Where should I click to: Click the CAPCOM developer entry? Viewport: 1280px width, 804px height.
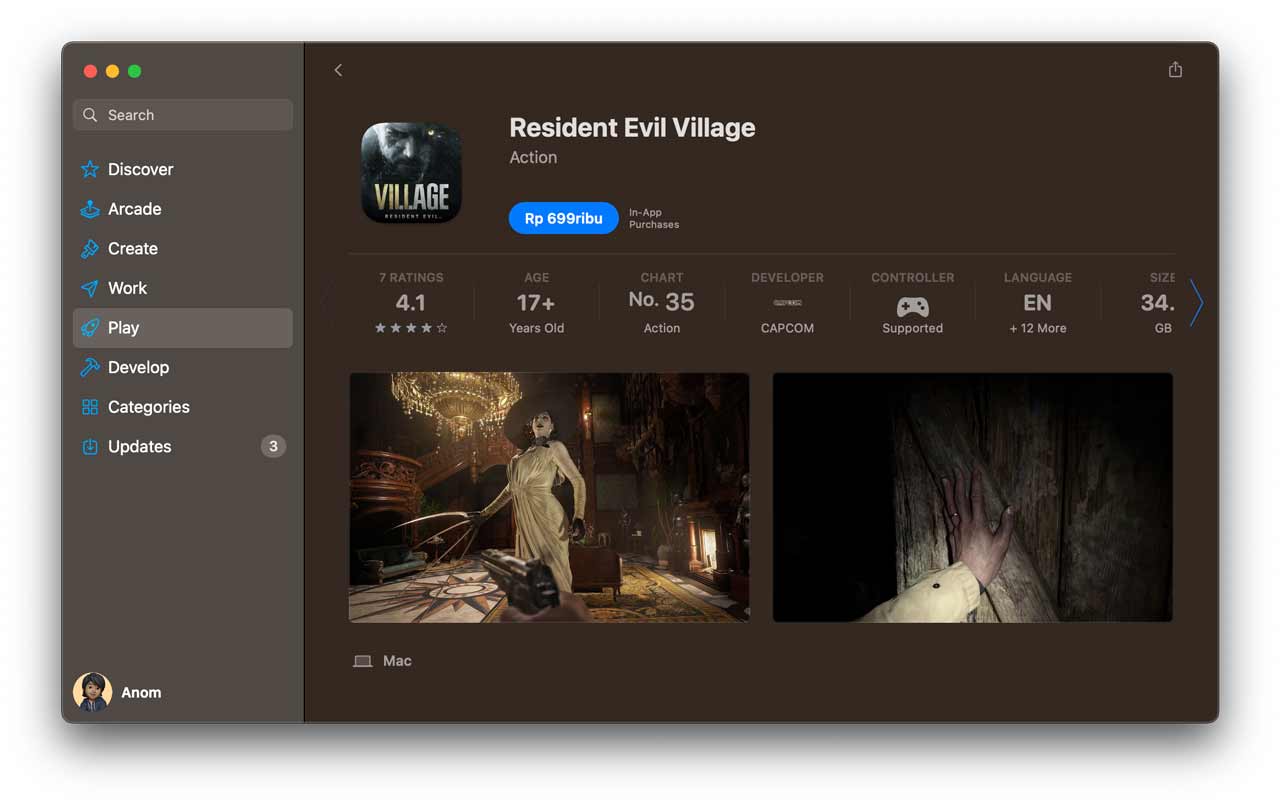[x=787, y=303]
